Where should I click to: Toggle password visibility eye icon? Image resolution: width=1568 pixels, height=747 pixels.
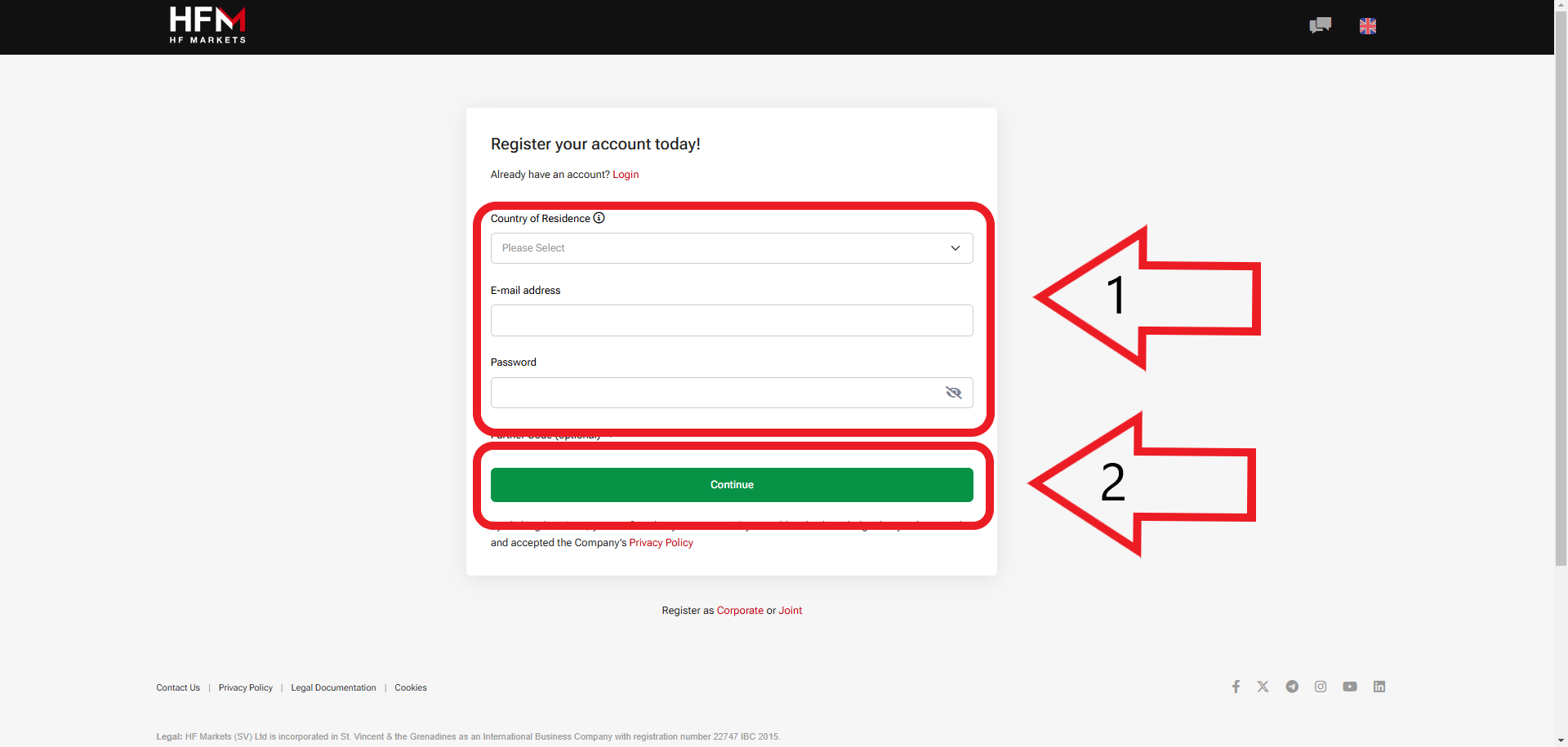coord(953,393)
